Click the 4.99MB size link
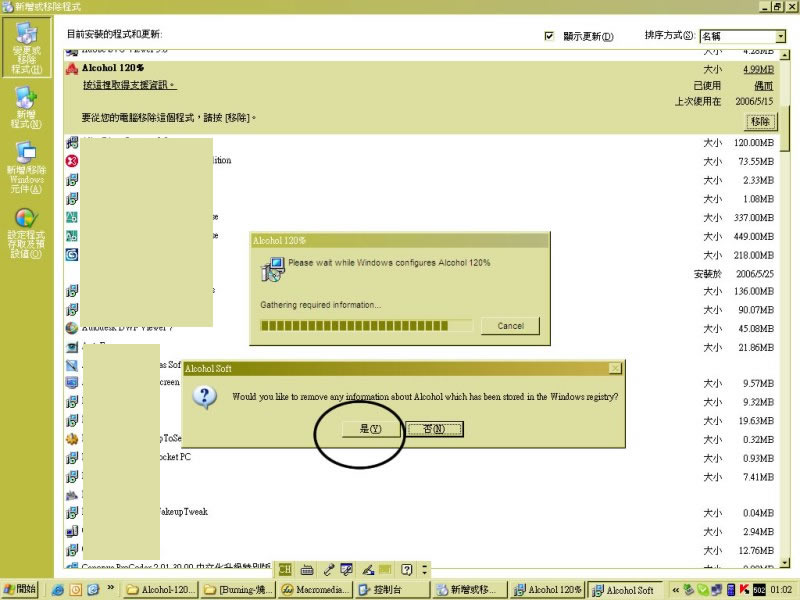The image size is (800, 600). click(x=758, y=69)
